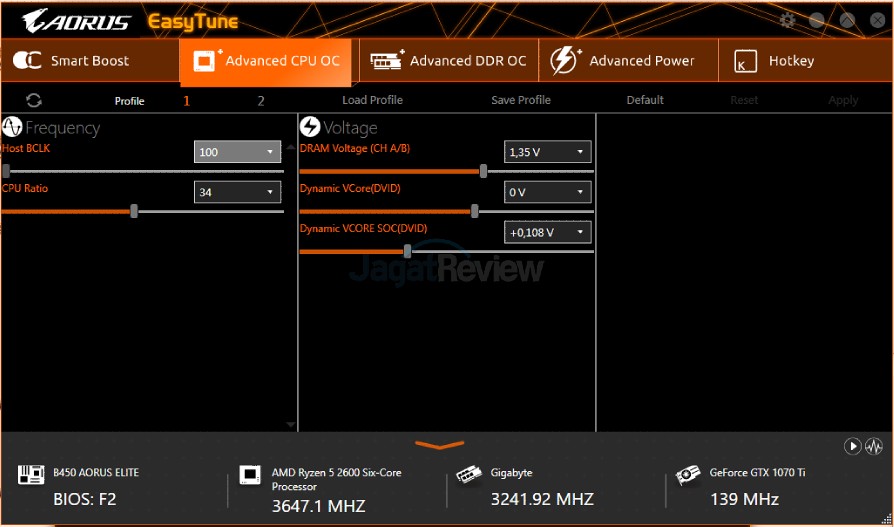Click the play button icon in the bottom panel
The image size is (894, 527).
852,446
